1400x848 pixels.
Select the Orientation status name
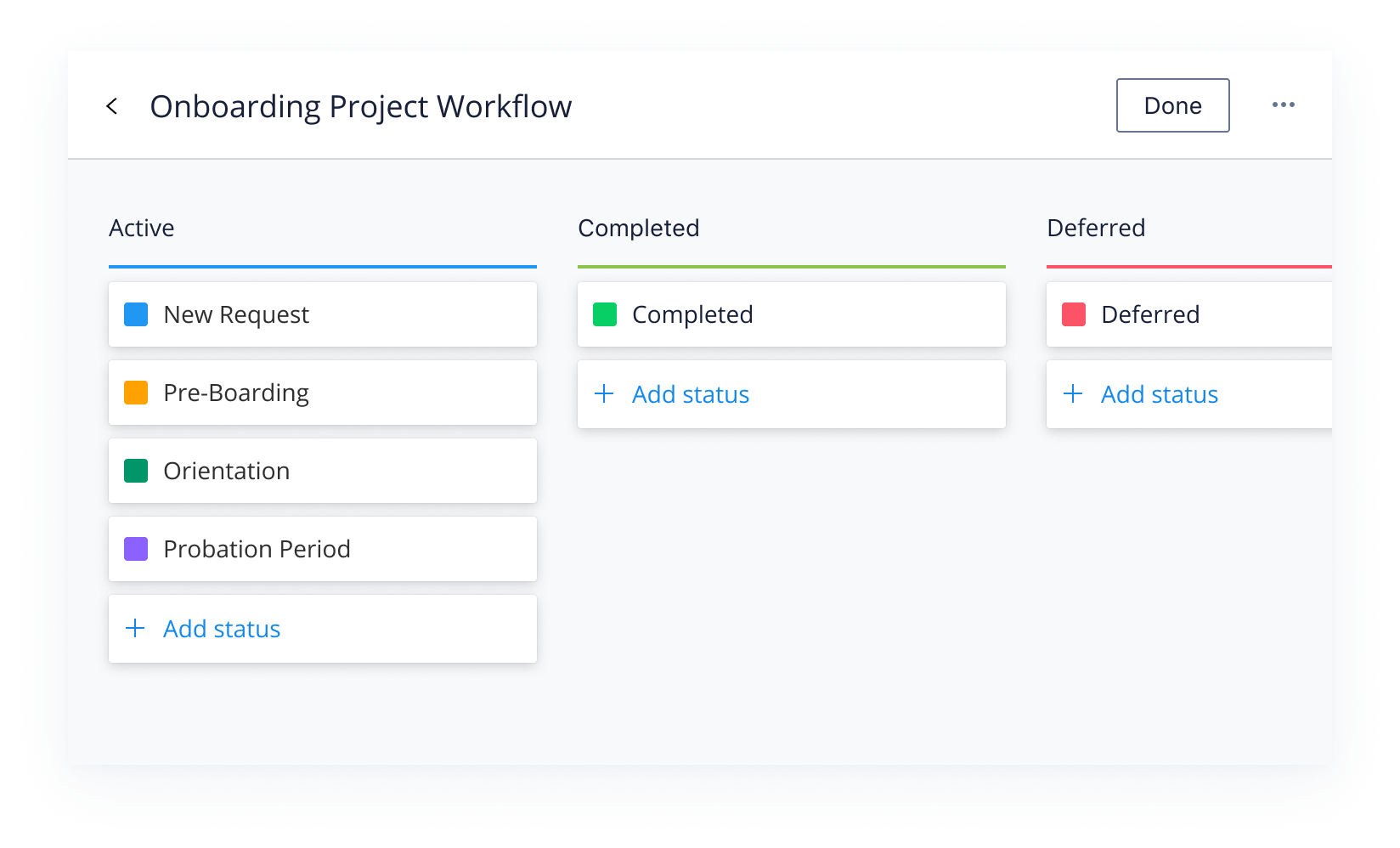[x=227, y=471]
